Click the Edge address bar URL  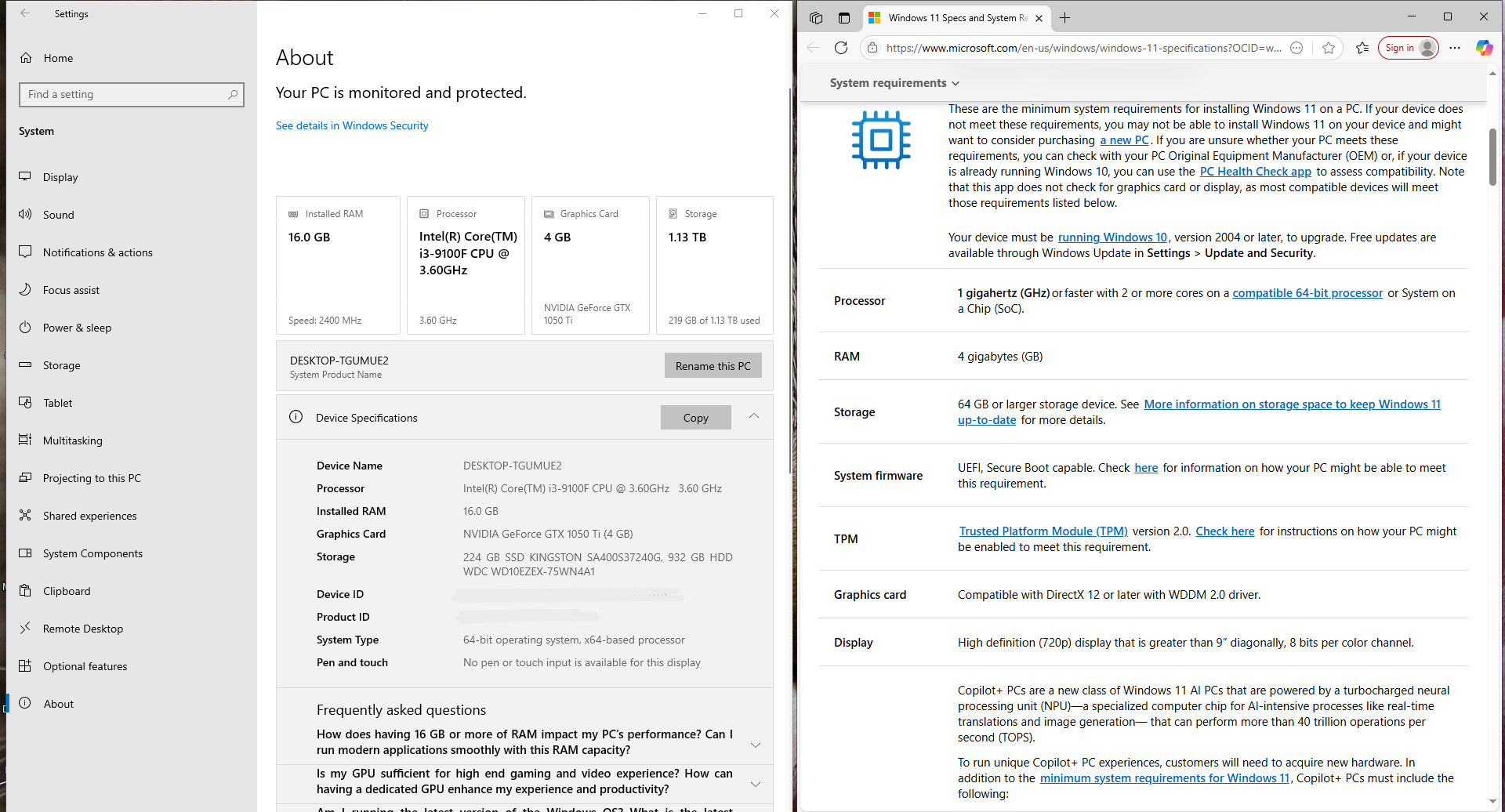(x=1083, y=48)
